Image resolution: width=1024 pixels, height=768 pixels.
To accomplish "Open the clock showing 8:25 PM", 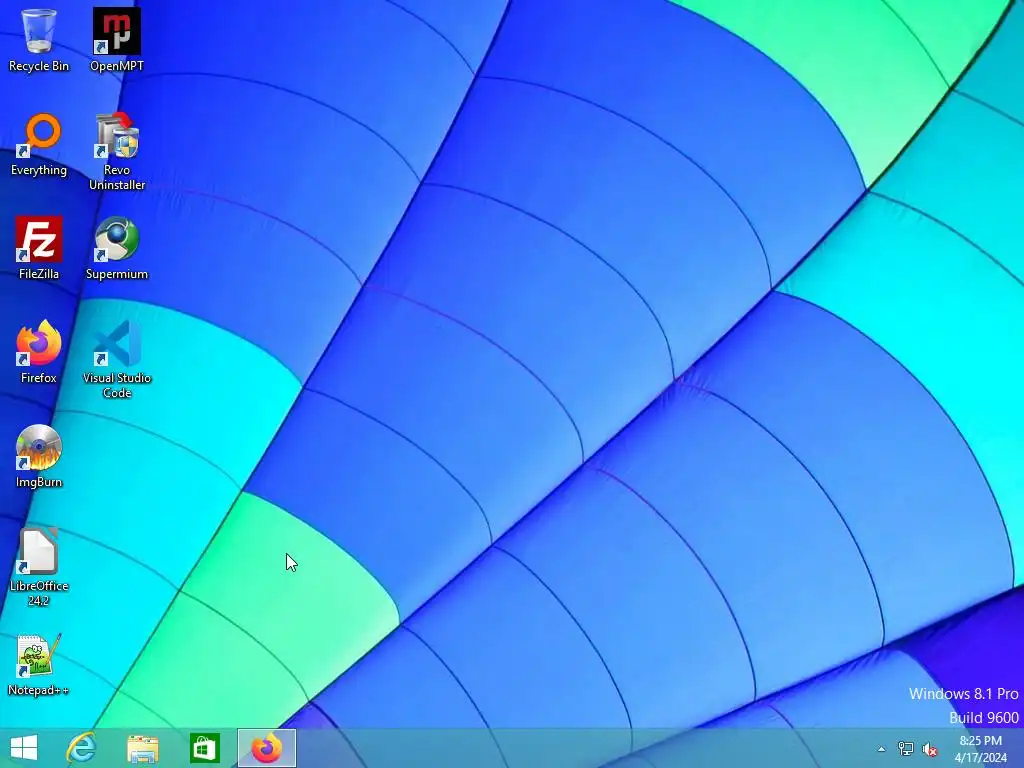I will (980, 749).
